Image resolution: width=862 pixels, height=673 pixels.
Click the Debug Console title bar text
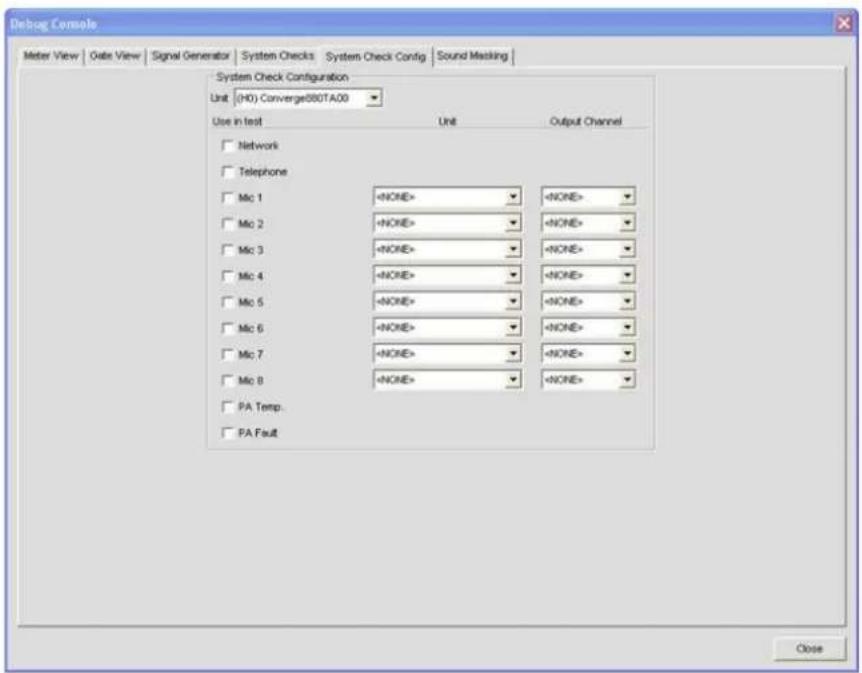[x=53, y=24]
